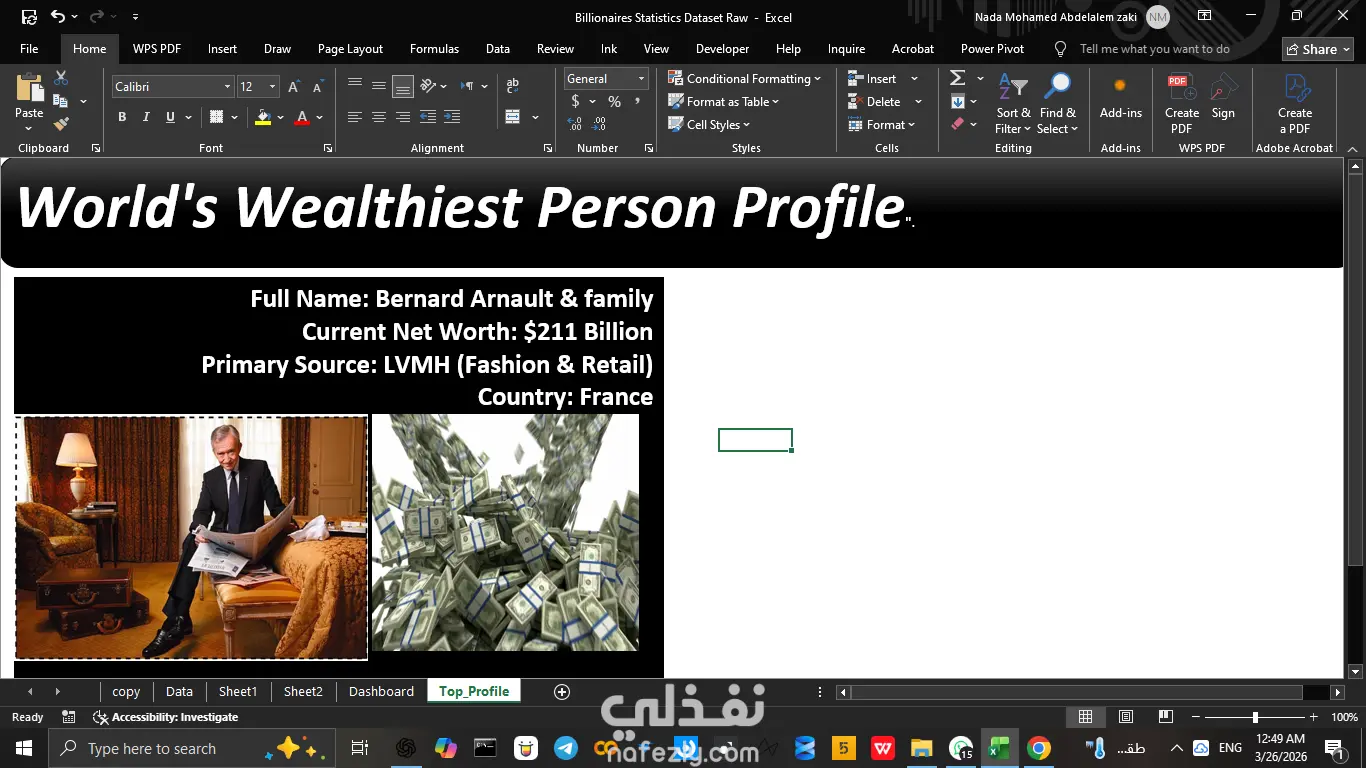Expand the Format as Table menu
Screen dimensions: 1366x768
click(723, 101)
